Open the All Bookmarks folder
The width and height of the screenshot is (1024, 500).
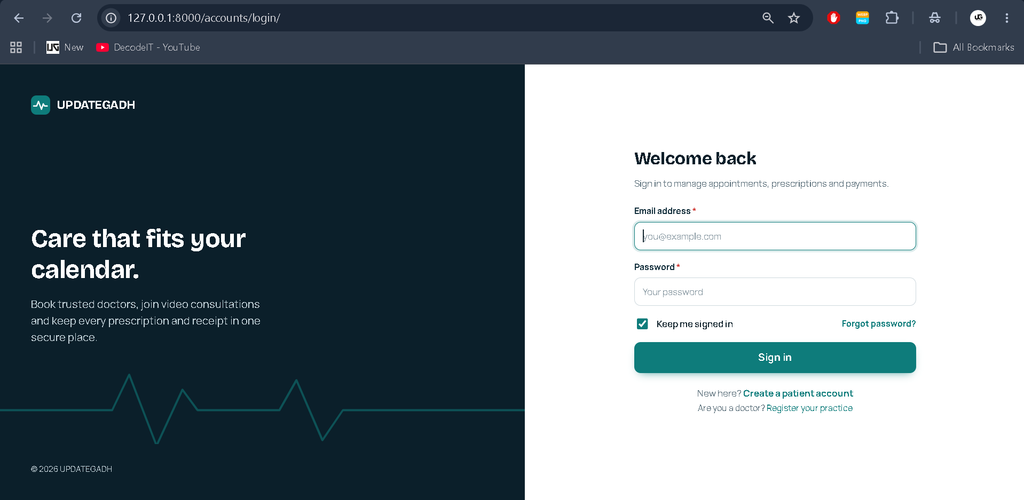pos(974,47)
